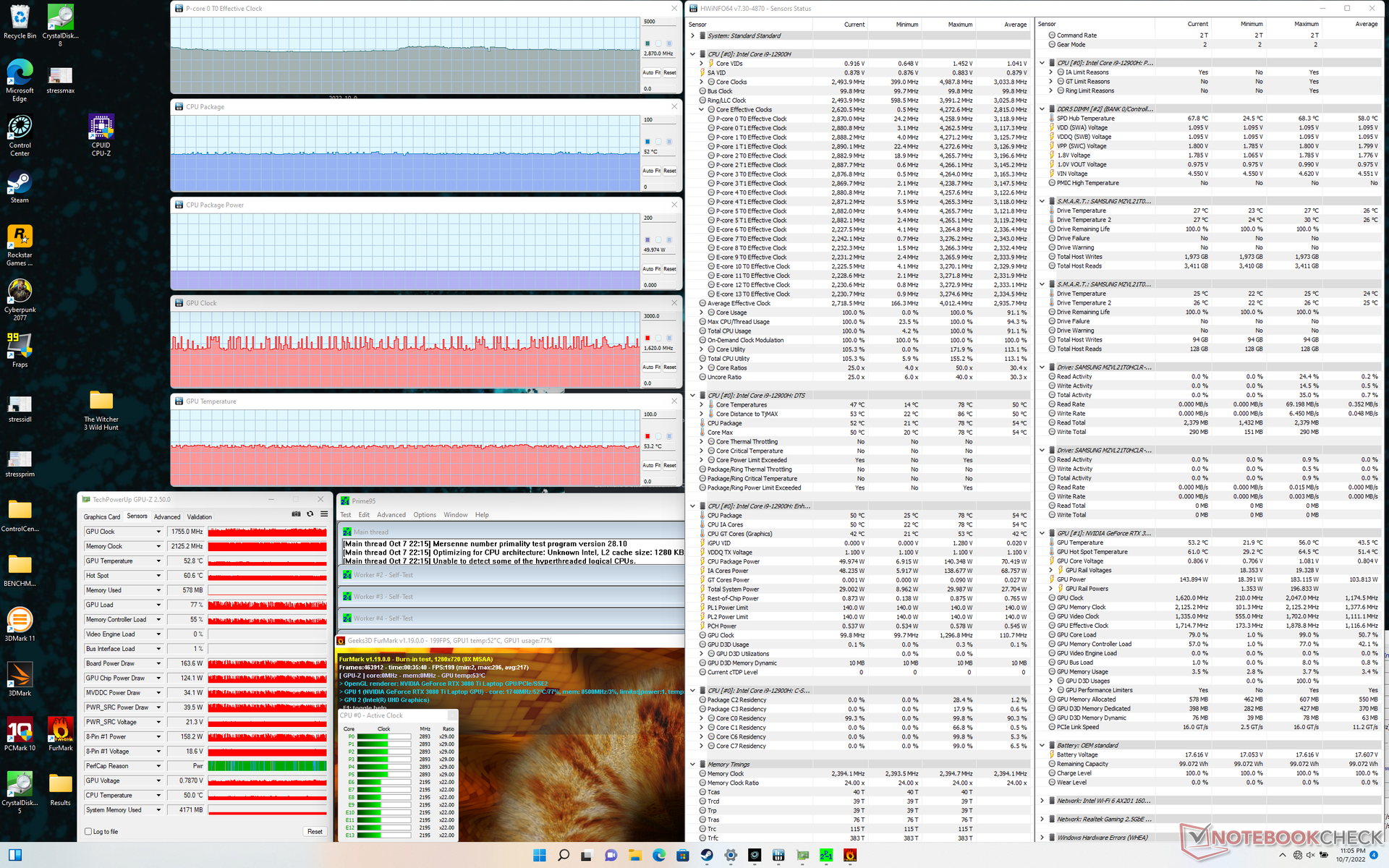The height and width of the screenshot is (868, 1389).
Task: Click the GPU-Z refresh icon
Action: (x=310, y=514)
